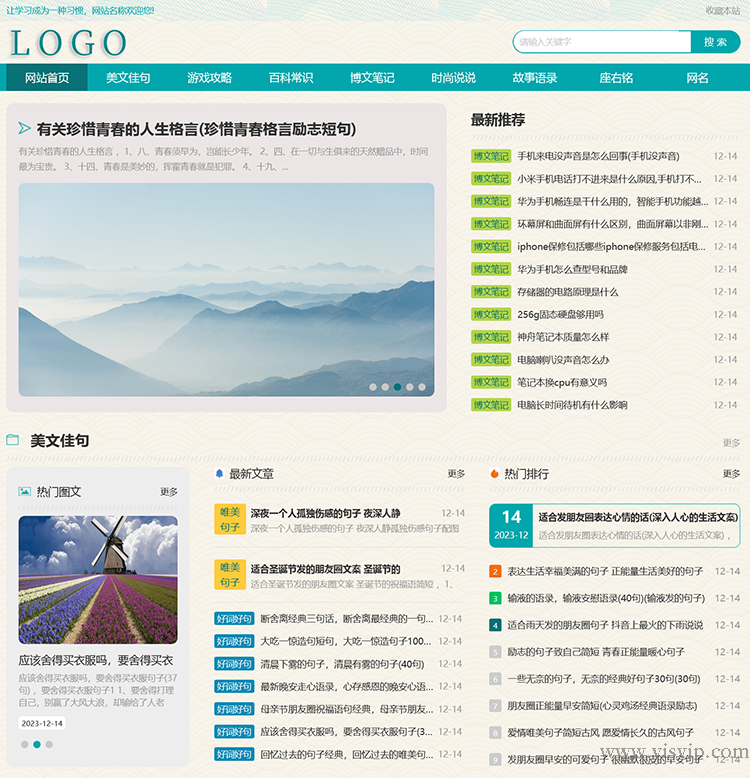This screenshot has width=750, height=778.
Task: Click the image icon beside 热门图文
Action: (x=24, y=492)
